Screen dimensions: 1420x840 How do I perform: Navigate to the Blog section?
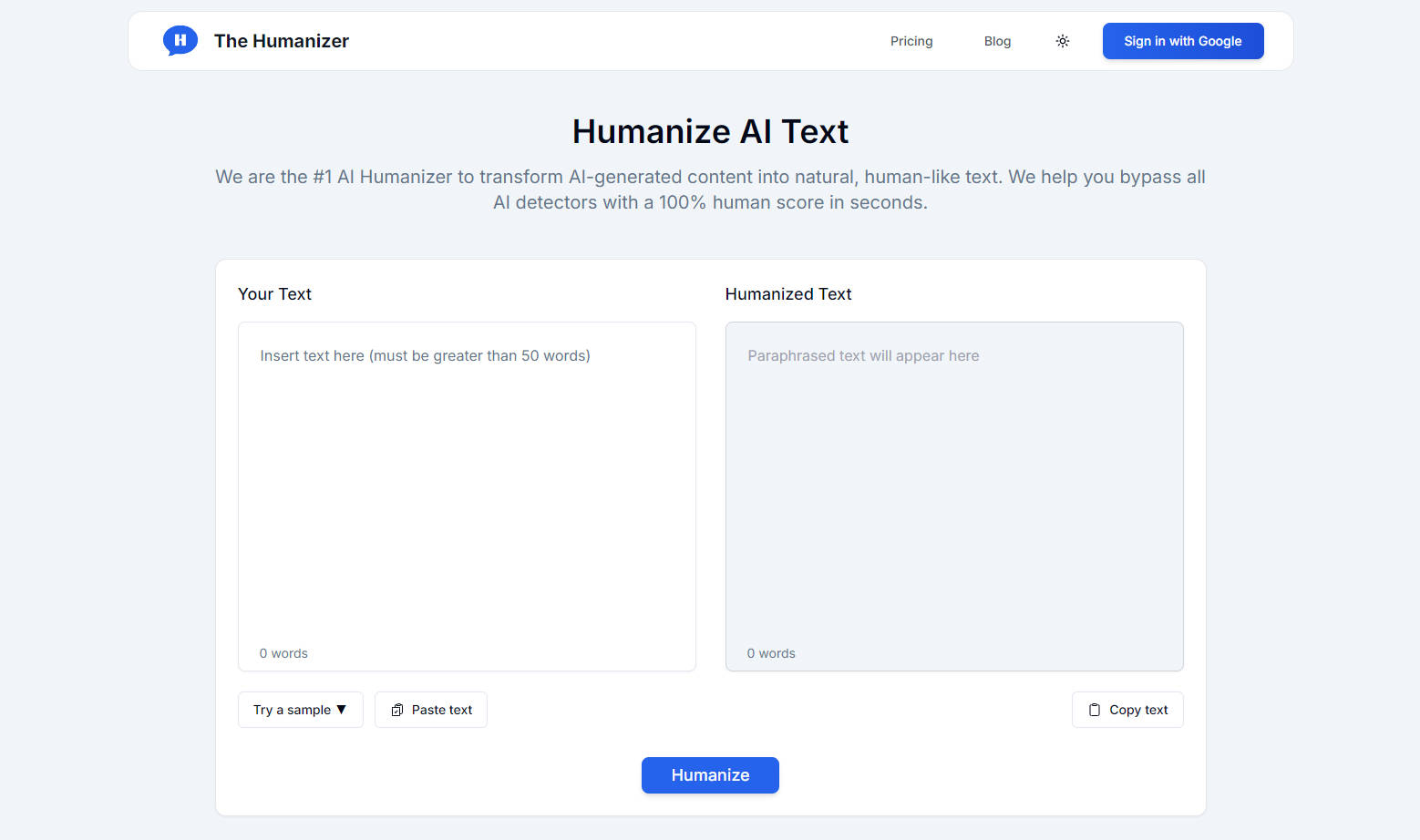pos(996,41)
